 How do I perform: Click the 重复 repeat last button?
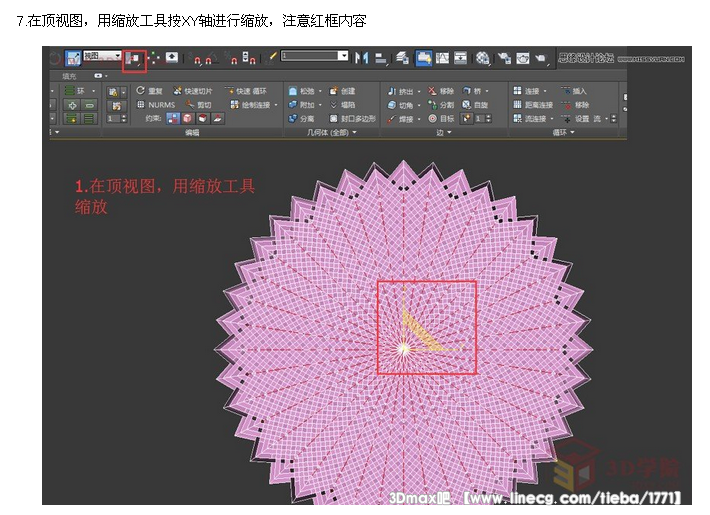click(149, 91)
